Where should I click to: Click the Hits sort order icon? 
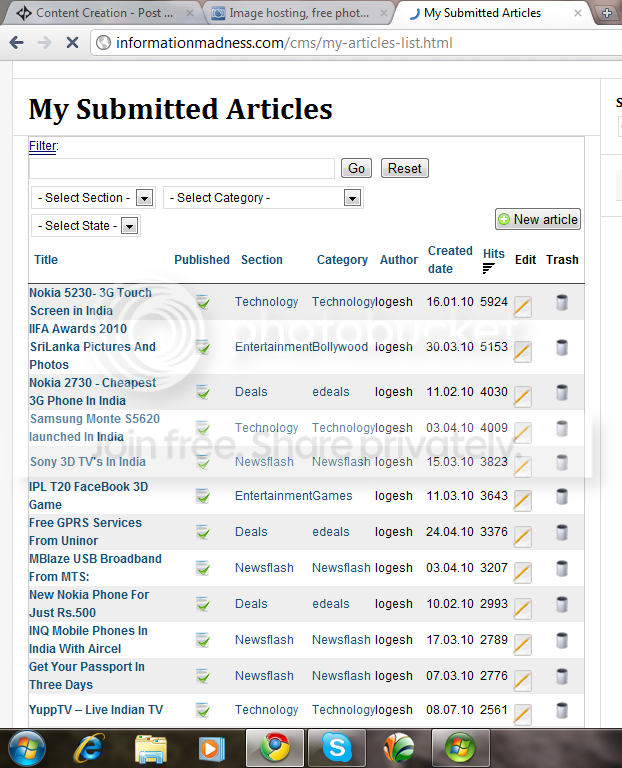tap(489, 268)
